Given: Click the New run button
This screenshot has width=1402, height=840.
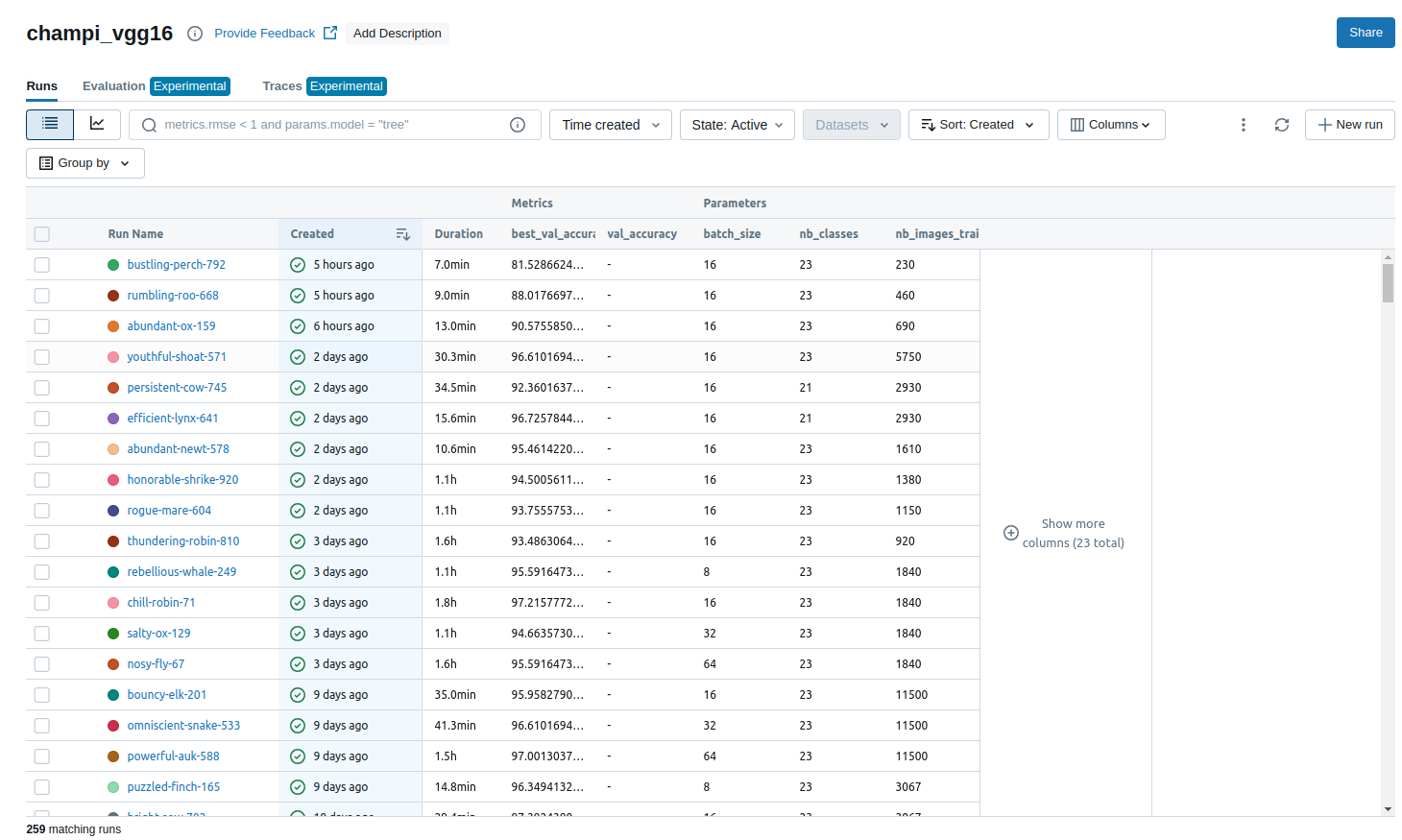Looking at the screenshot, I should (1349, 125).
